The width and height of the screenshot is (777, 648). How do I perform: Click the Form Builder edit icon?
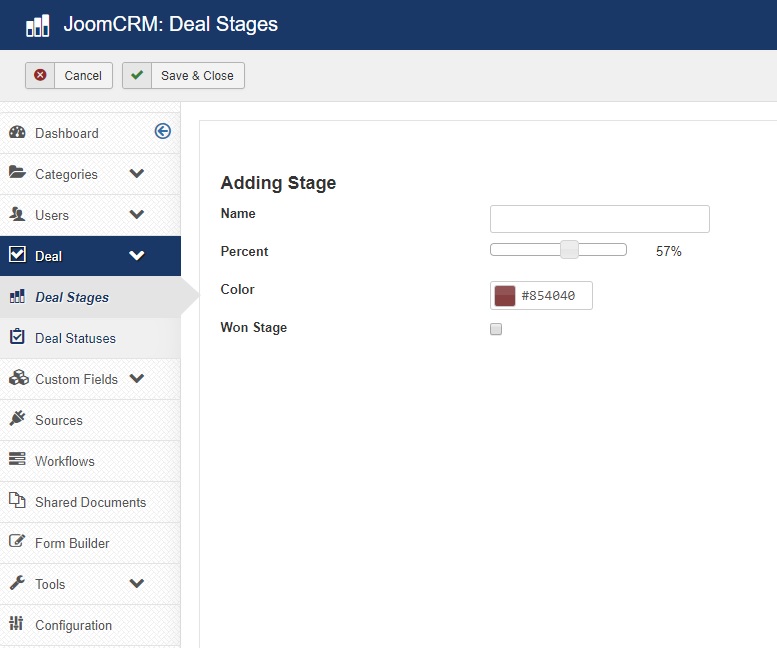click(x=17, y=541)
